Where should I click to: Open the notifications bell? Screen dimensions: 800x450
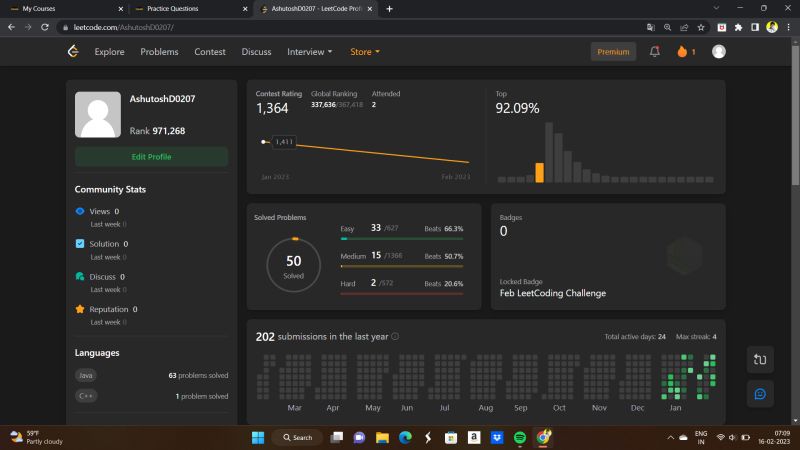tap(655, 51)
